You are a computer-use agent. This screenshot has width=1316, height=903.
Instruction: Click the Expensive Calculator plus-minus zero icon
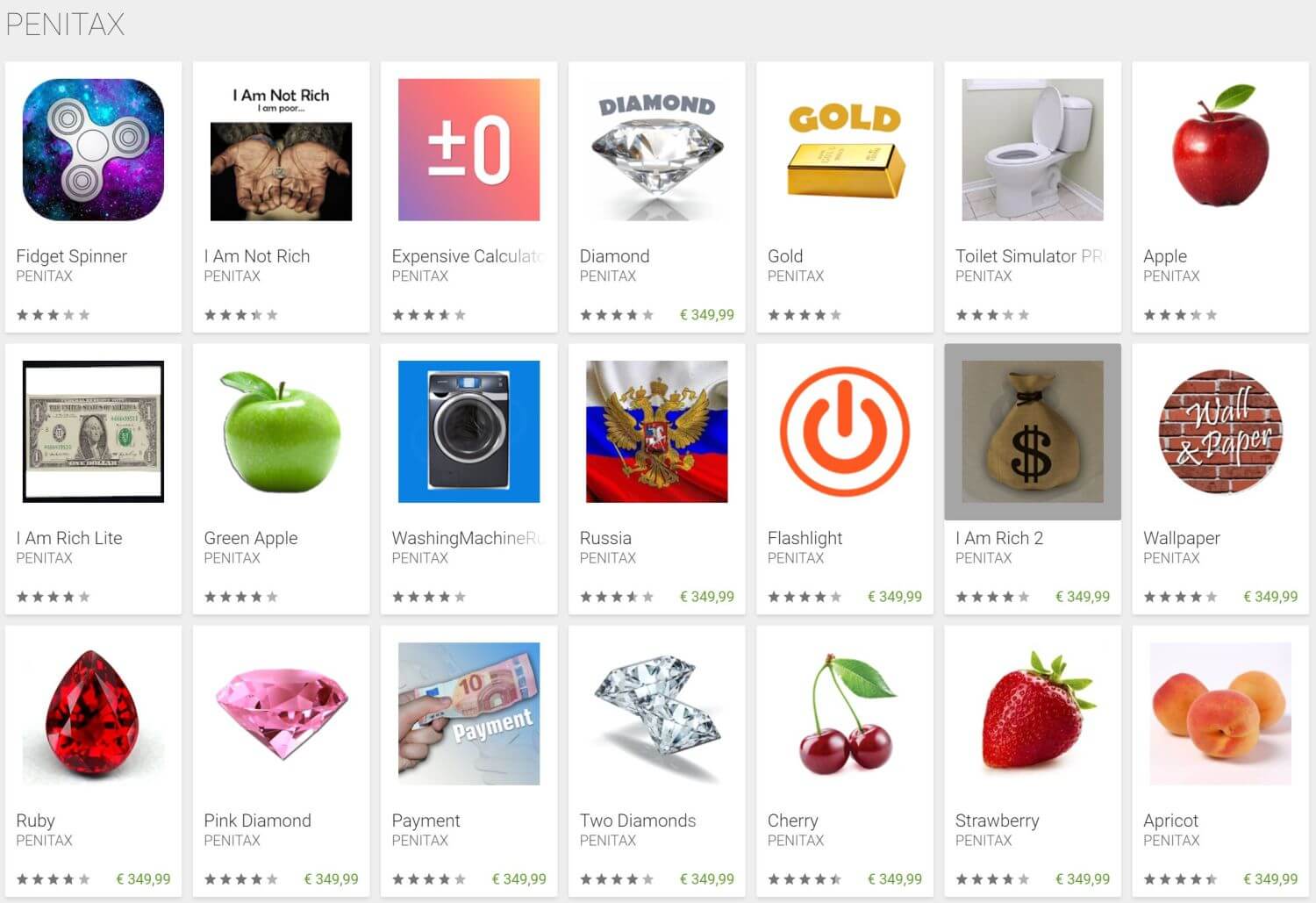point(468,150)
